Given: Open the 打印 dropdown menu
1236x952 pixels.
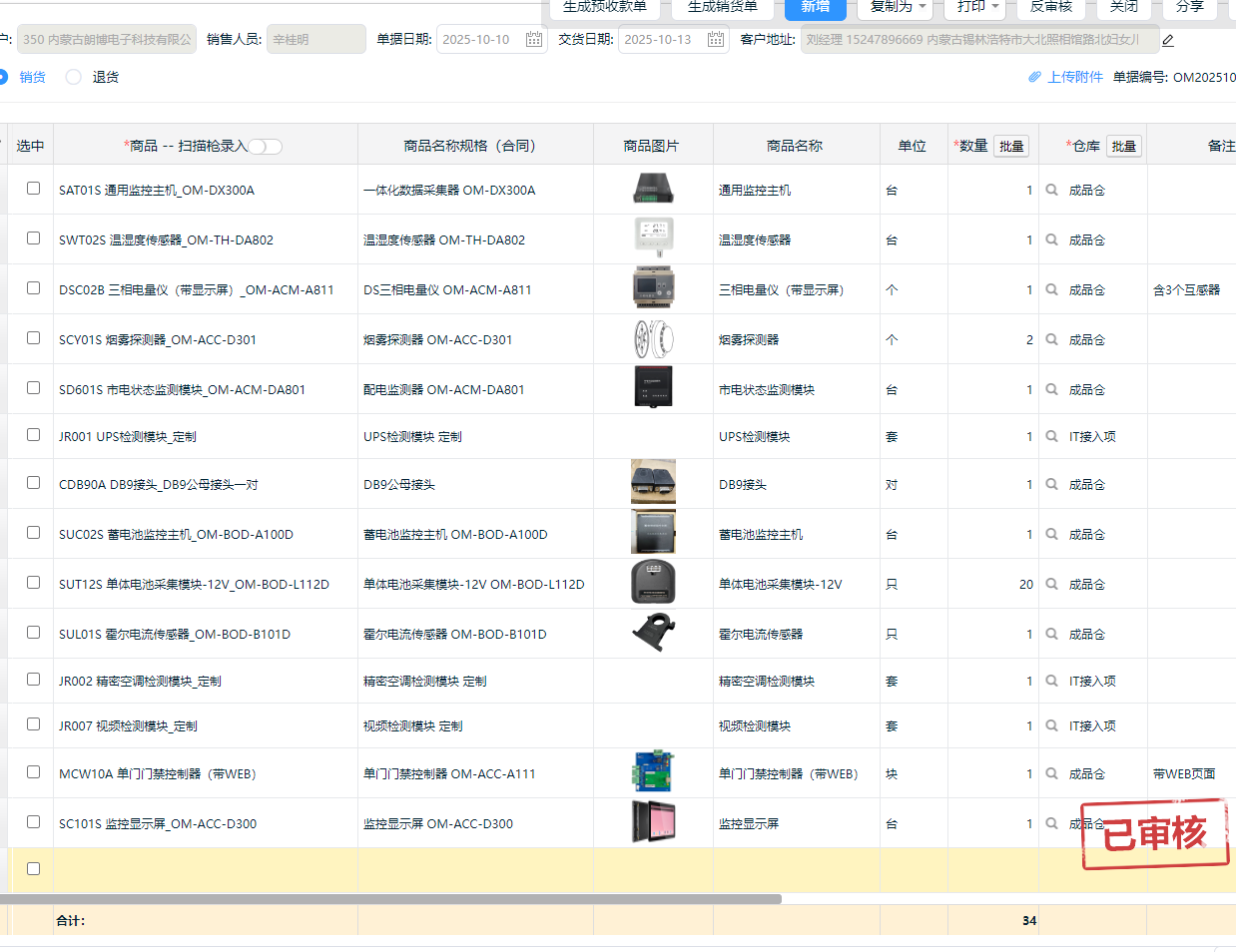Looking at the screenshot, I should click(x=977, y=7).
